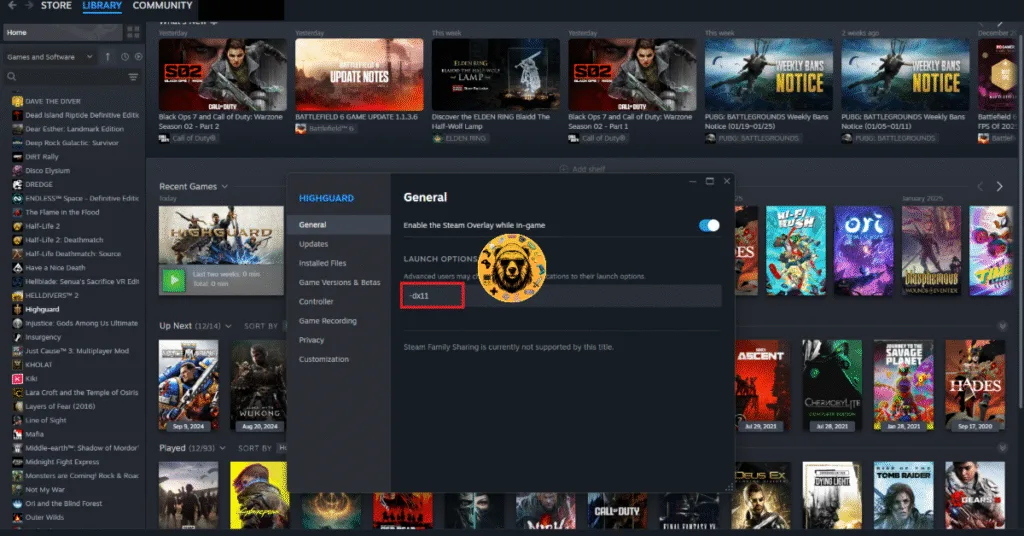This screenshot has height=536, width=1024.
Task: Click the Home button in library sidebar
Action: 63,32
